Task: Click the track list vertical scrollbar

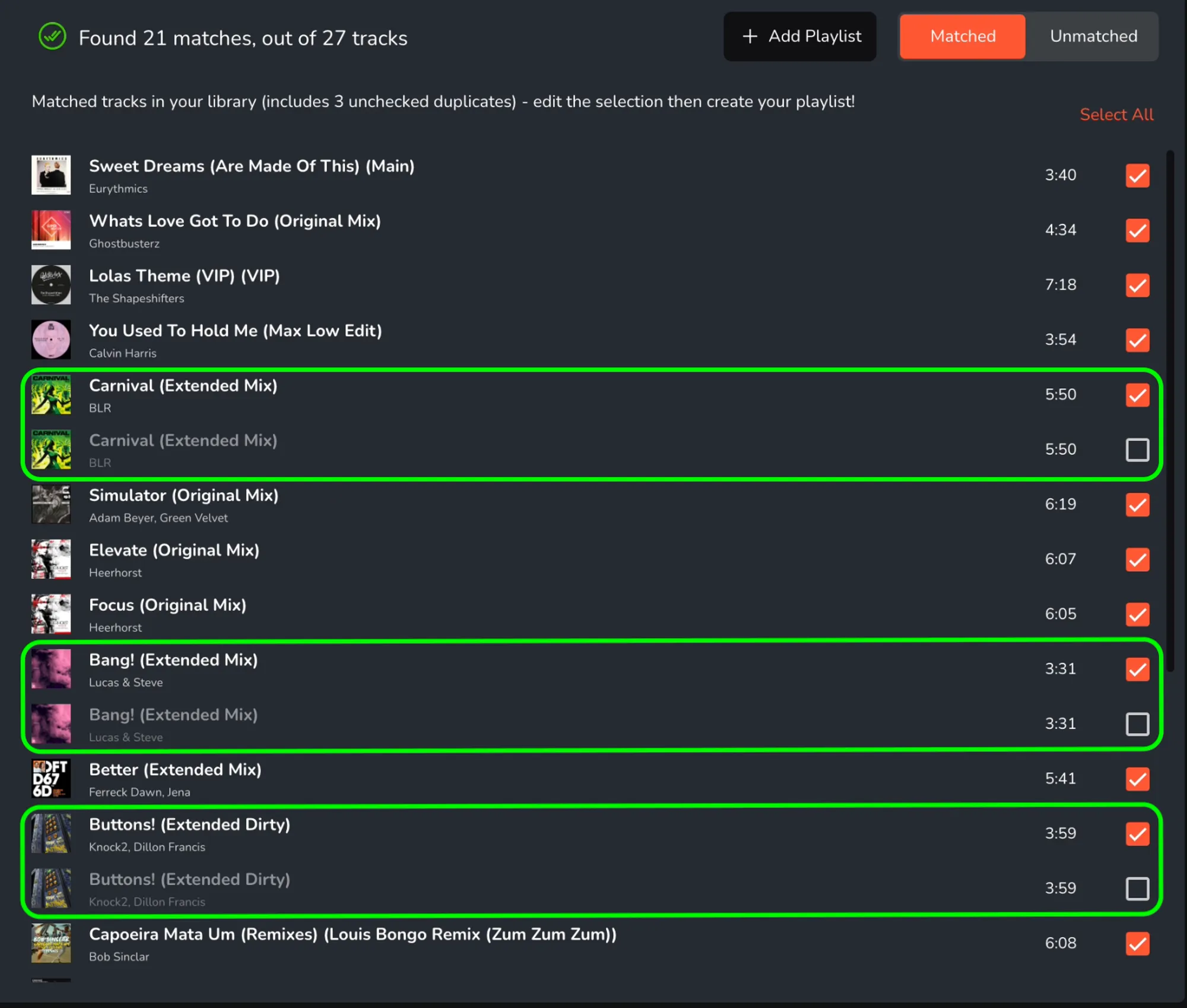Action: [x=1170, y=411]
